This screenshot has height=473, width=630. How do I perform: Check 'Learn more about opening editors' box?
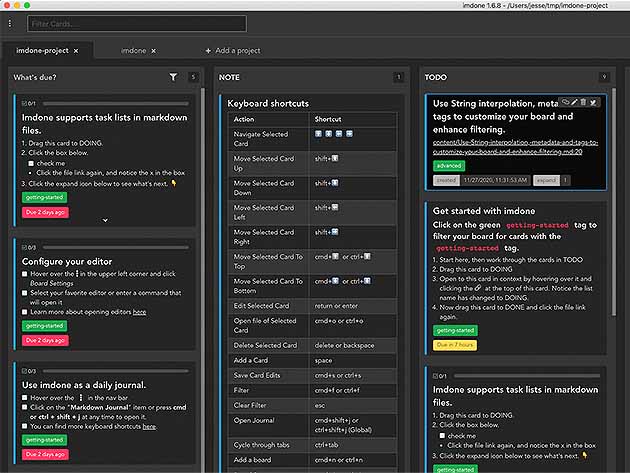click(25, 312)
